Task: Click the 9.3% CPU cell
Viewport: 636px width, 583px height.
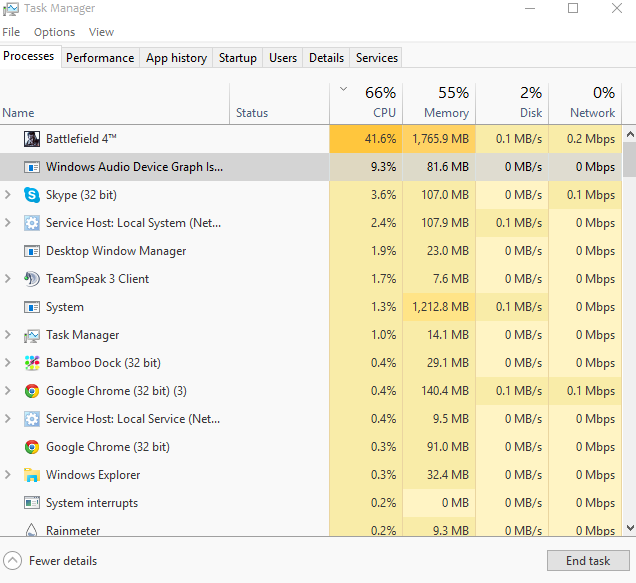Action: point(366,167)
